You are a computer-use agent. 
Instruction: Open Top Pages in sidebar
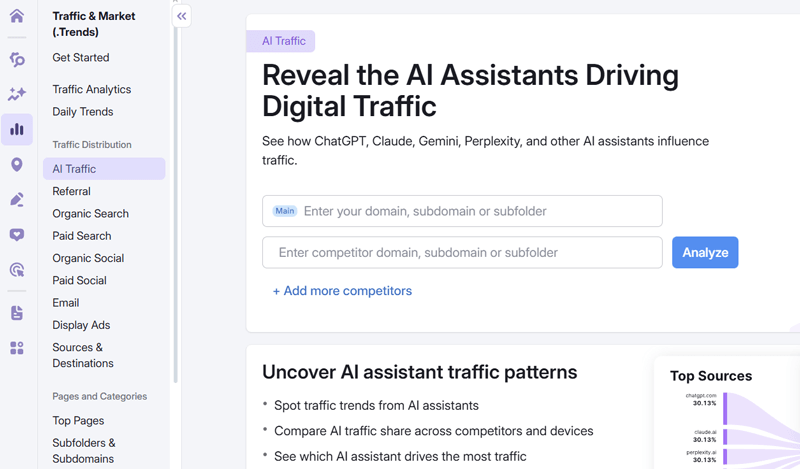78,421
